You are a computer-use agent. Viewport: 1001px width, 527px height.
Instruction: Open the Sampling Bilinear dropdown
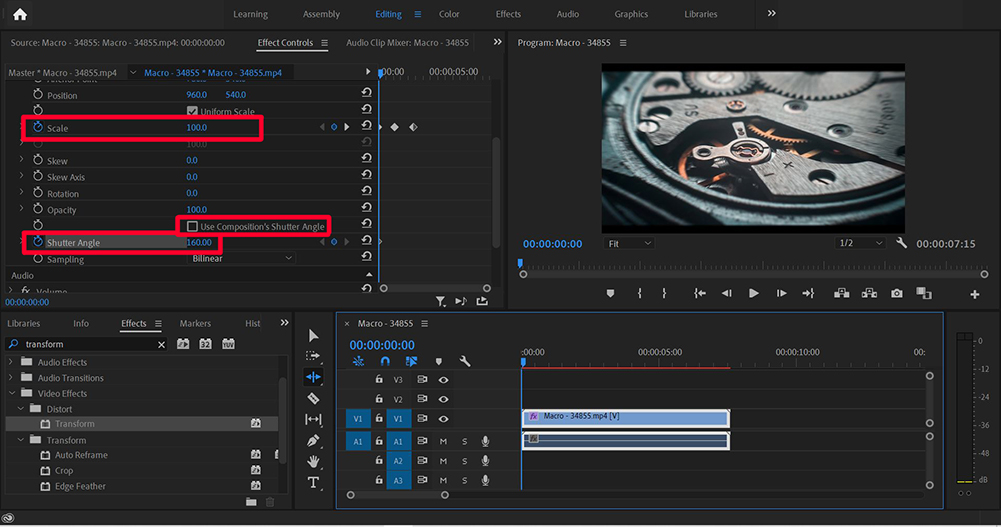click(x=242, y=259)
